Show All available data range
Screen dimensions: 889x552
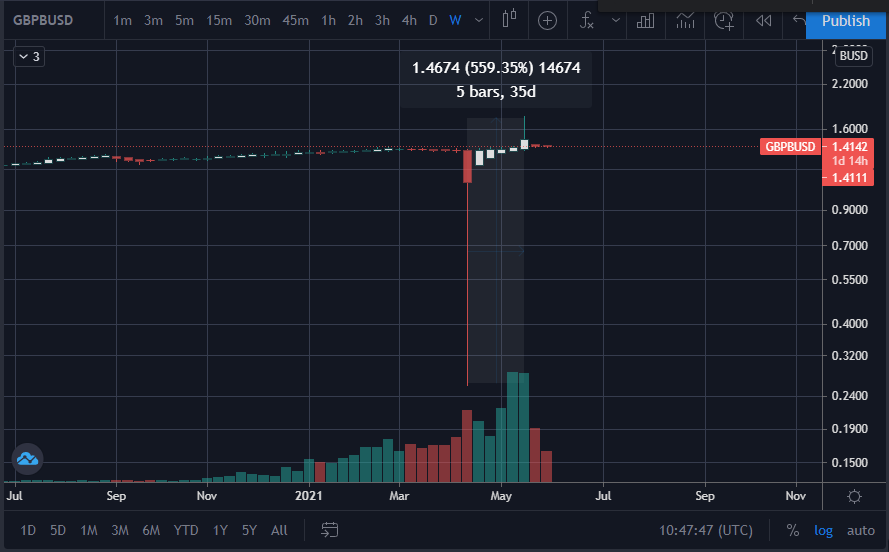[x=279, y=530]
